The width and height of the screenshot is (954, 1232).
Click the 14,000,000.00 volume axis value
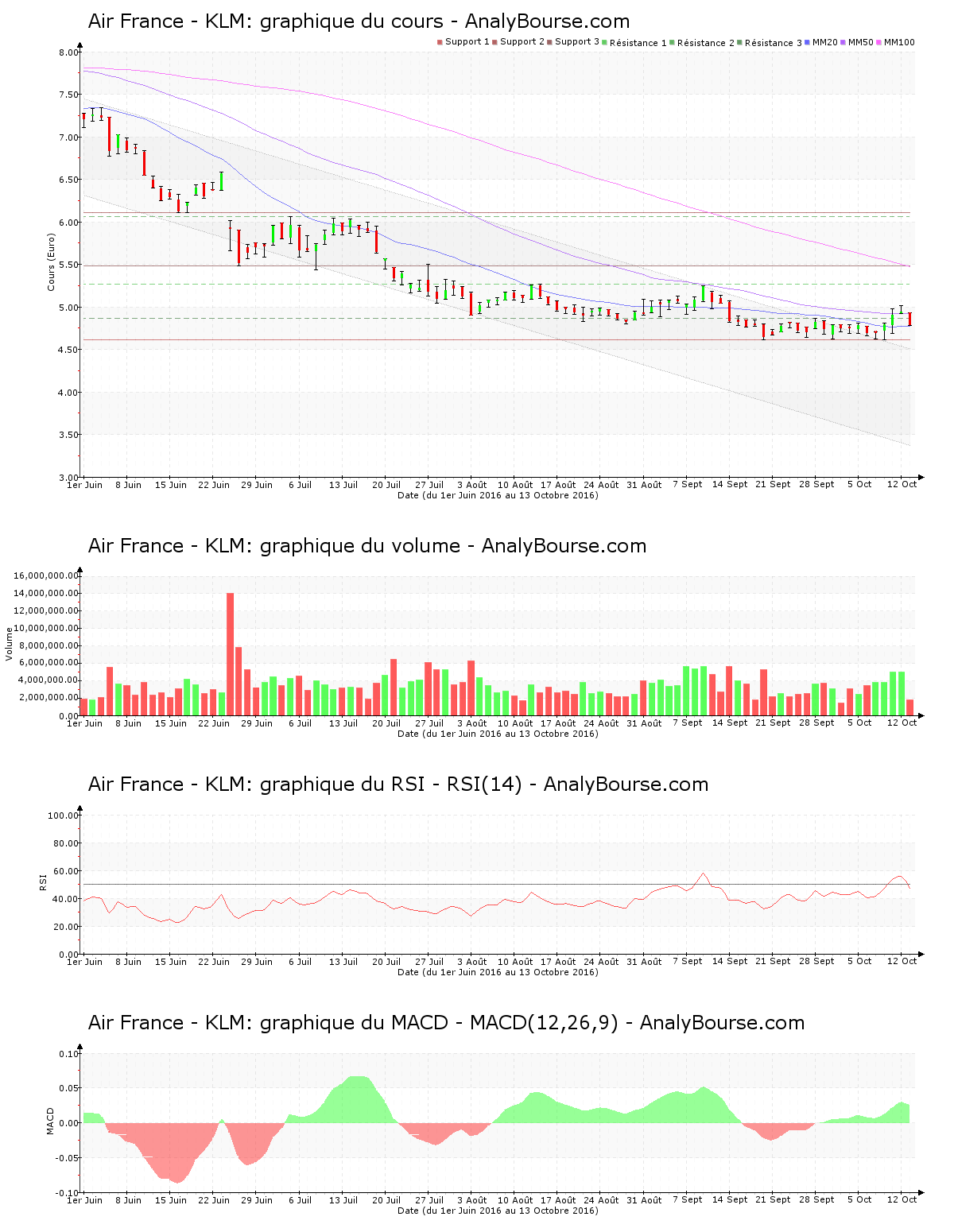[46, 593]
